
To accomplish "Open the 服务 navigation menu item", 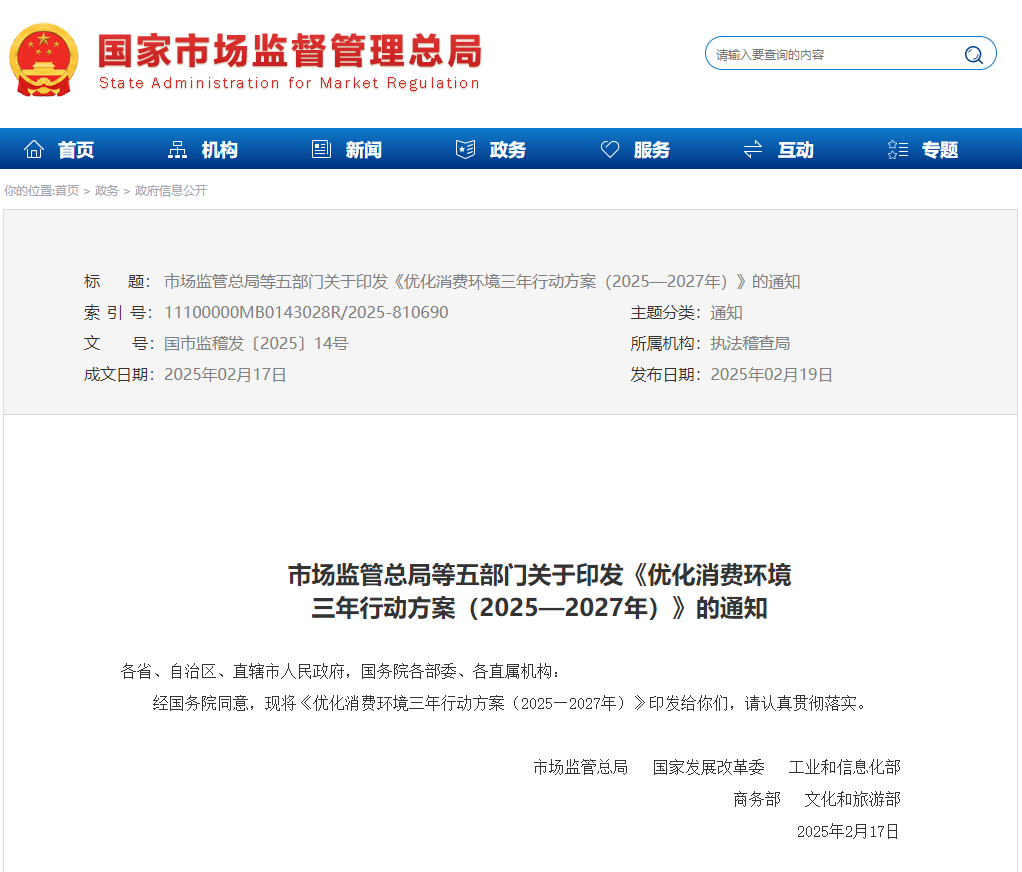I will click(652, 150).
